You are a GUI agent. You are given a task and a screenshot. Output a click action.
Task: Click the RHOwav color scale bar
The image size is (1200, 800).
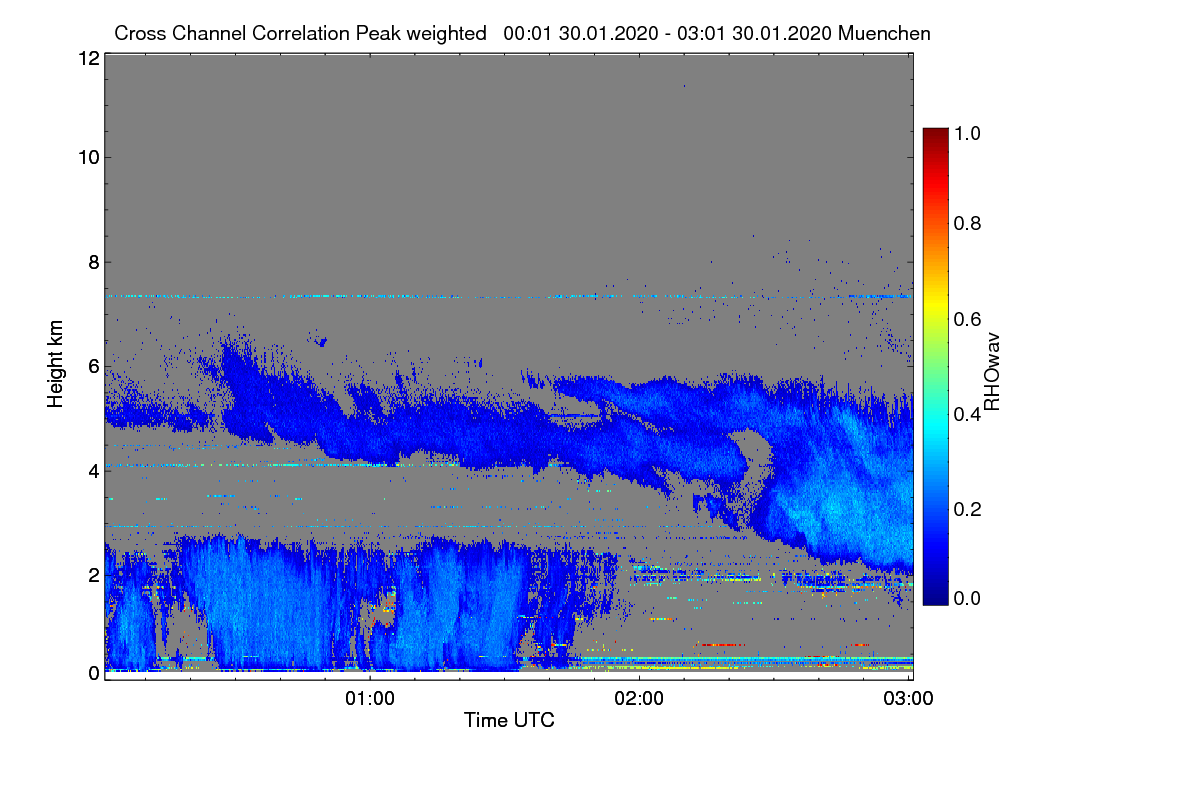[934, 366]
